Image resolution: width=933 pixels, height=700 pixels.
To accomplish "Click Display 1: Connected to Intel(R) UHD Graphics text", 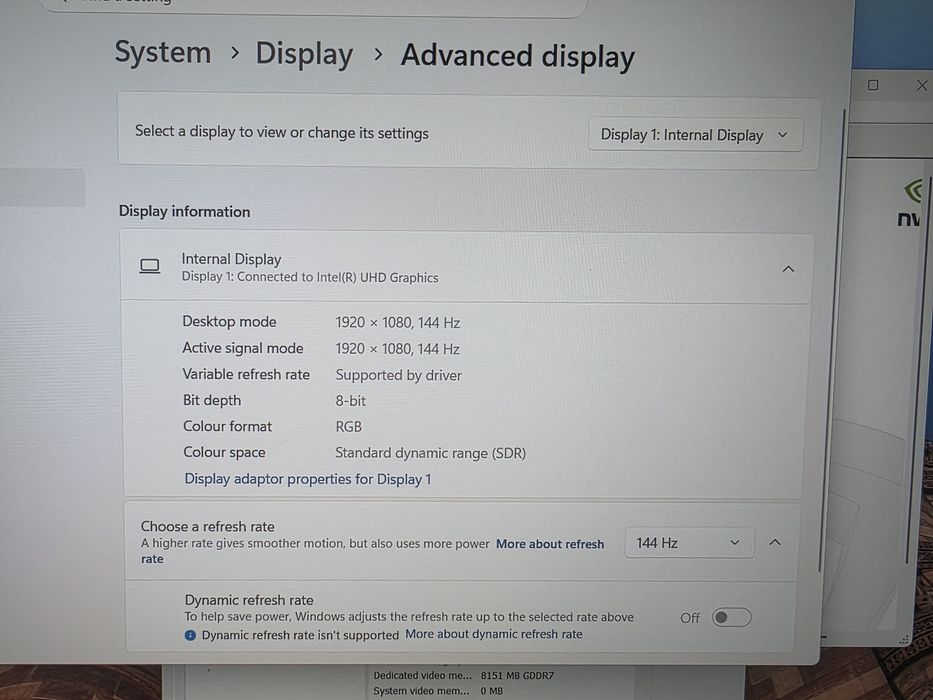I will (310, 277).
